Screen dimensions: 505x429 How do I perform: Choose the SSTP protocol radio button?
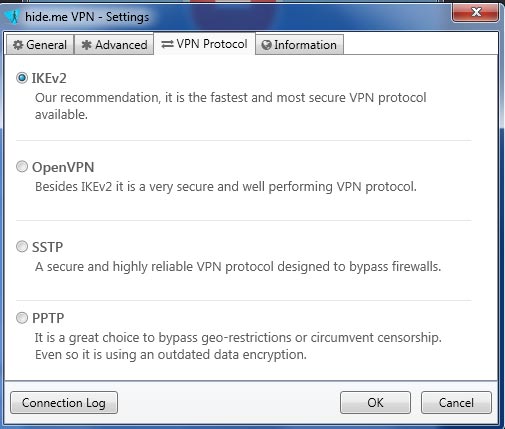click(x=22, y=247)
